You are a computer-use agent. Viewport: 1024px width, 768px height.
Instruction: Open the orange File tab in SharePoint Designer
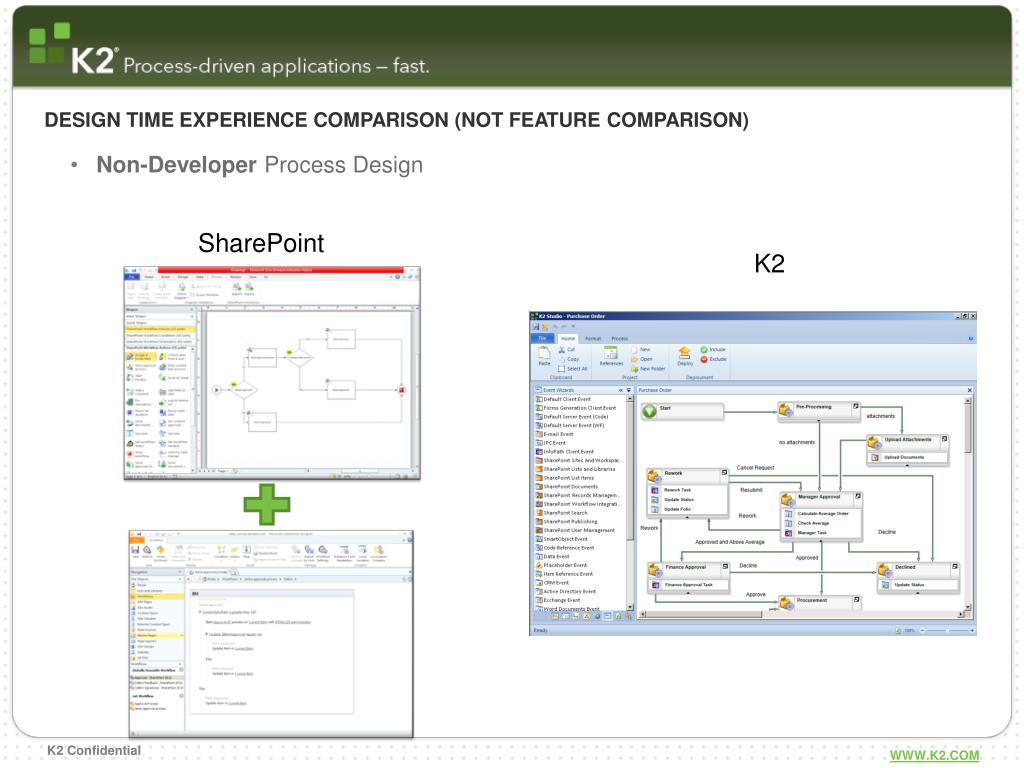[x=137, y=540]
